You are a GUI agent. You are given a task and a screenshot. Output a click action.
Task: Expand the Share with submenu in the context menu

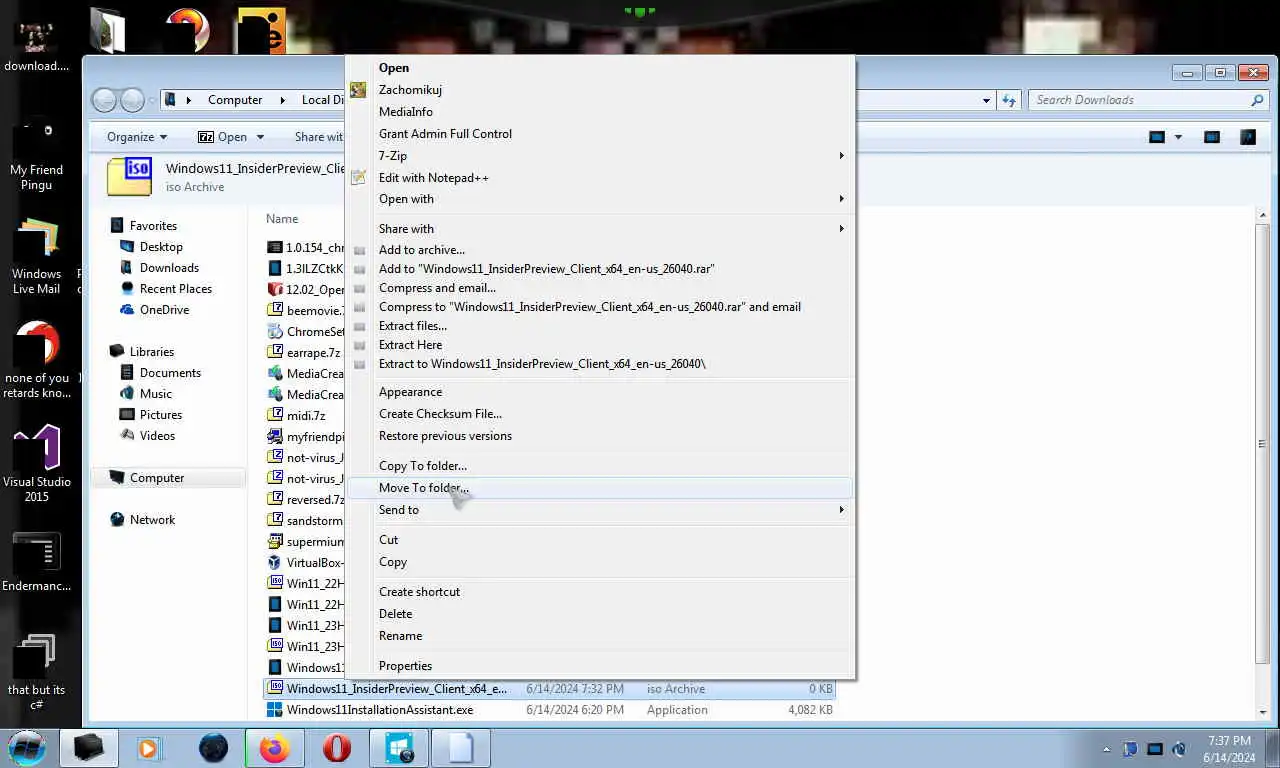coord(599,229)
